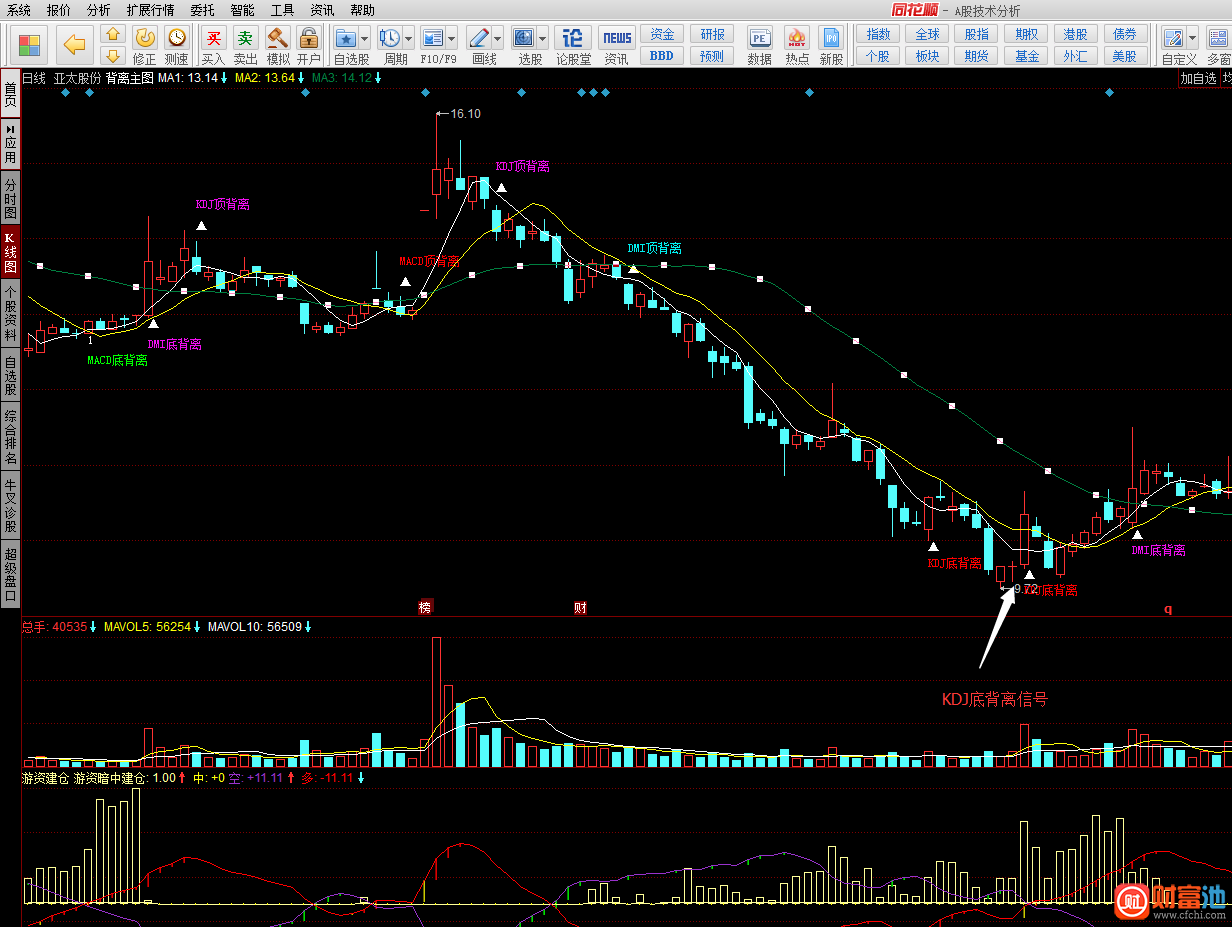
Task: Click the 基金 button
Action: coord(1027,56)
